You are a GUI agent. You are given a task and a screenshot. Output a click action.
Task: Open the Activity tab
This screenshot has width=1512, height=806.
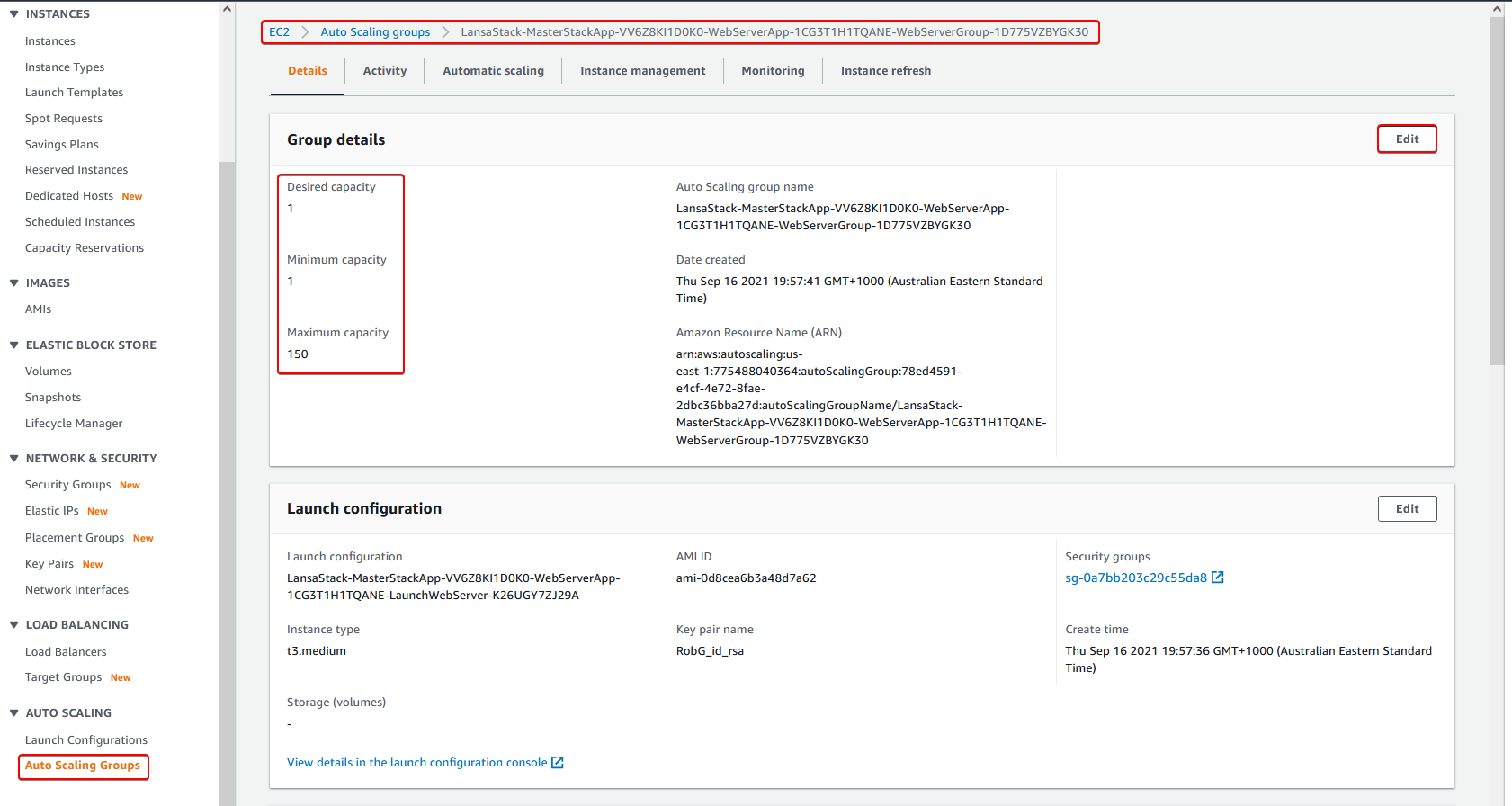385,71
